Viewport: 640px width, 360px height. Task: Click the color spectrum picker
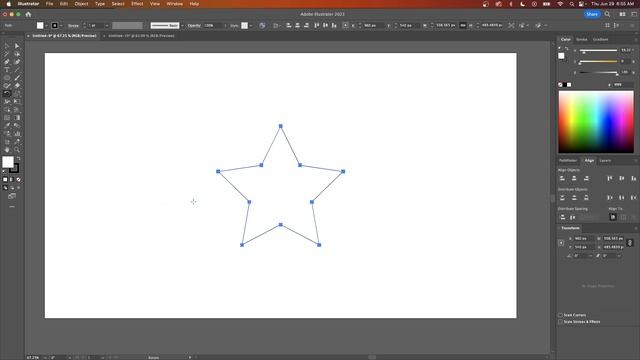point(596,122)
